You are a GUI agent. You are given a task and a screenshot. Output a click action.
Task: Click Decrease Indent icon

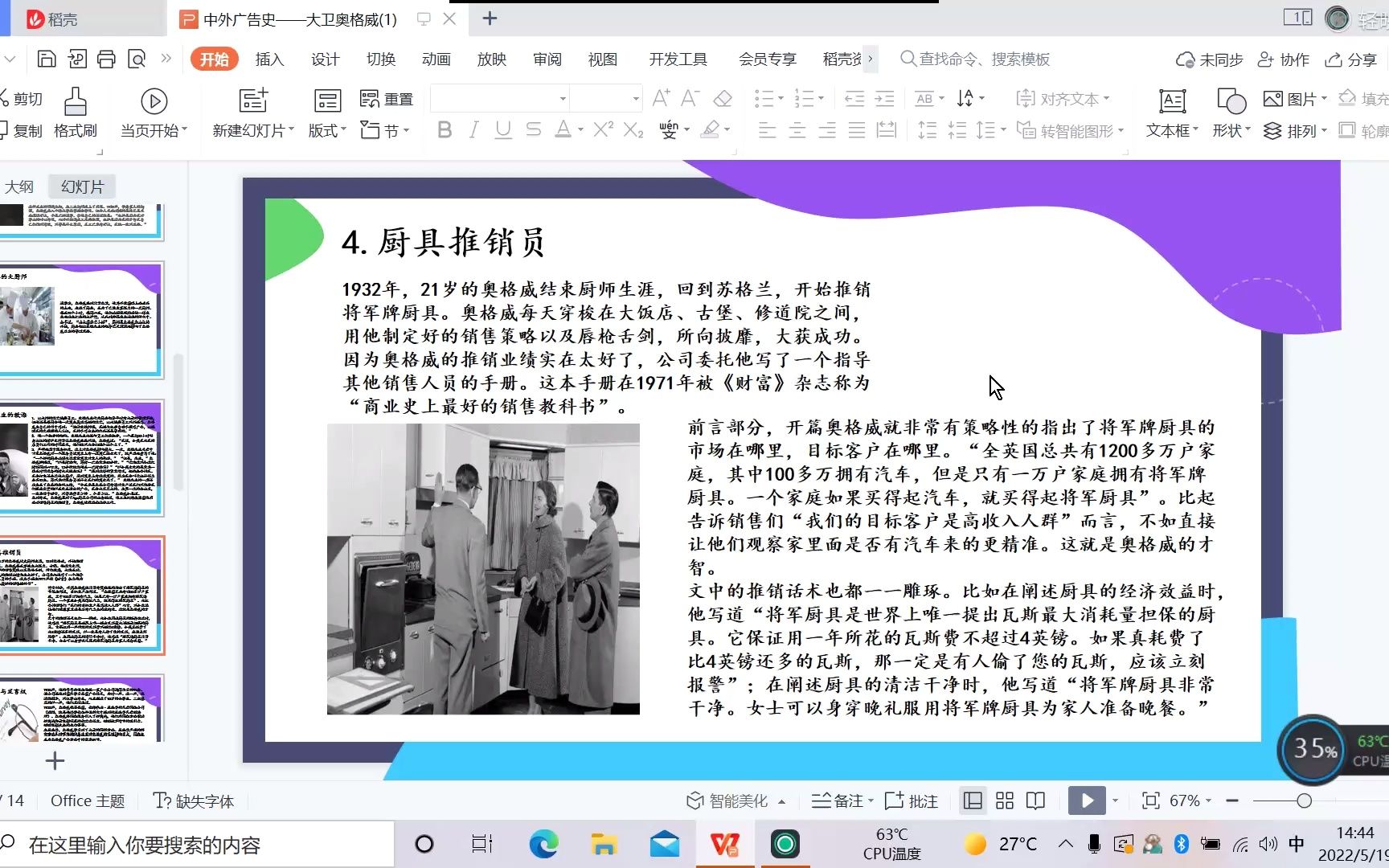pyautogui.click(x=854, y=99)
